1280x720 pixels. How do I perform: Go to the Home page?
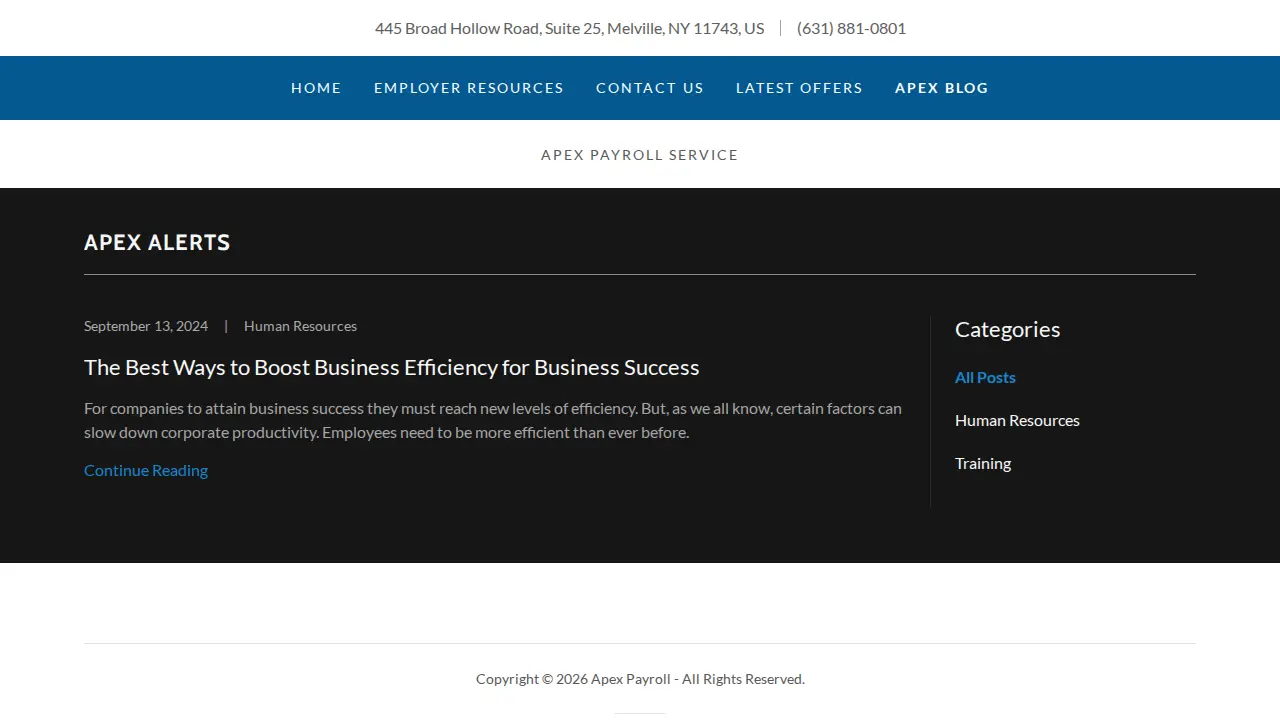[x=316, y=88]
